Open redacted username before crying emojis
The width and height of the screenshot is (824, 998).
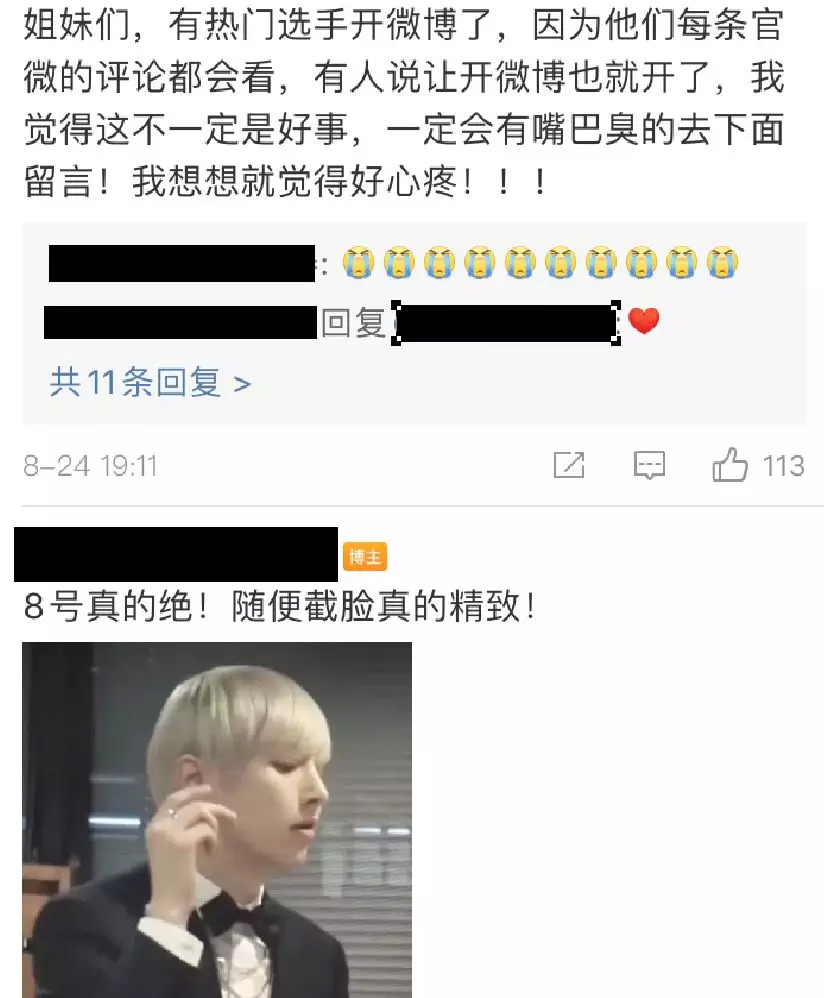coord(182,263)
